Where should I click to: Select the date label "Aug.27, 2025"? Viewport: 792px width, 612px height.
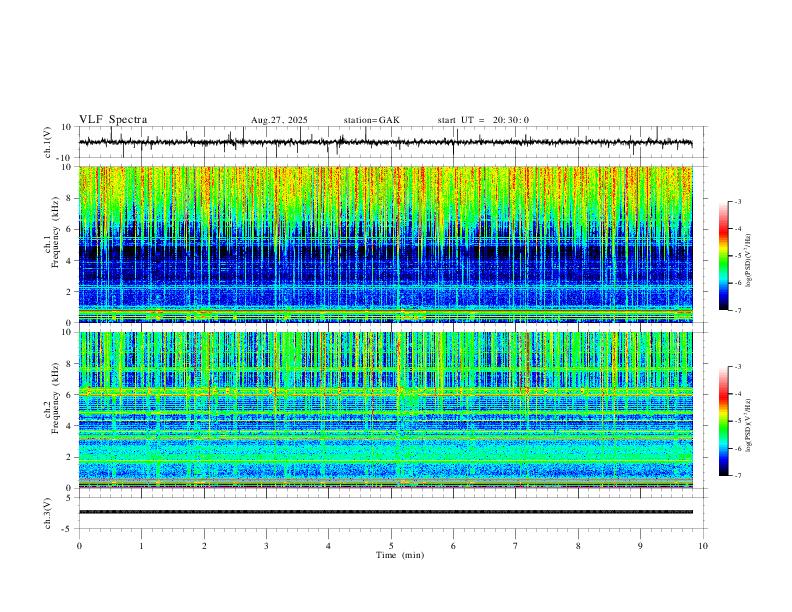(x=279, y=120)
